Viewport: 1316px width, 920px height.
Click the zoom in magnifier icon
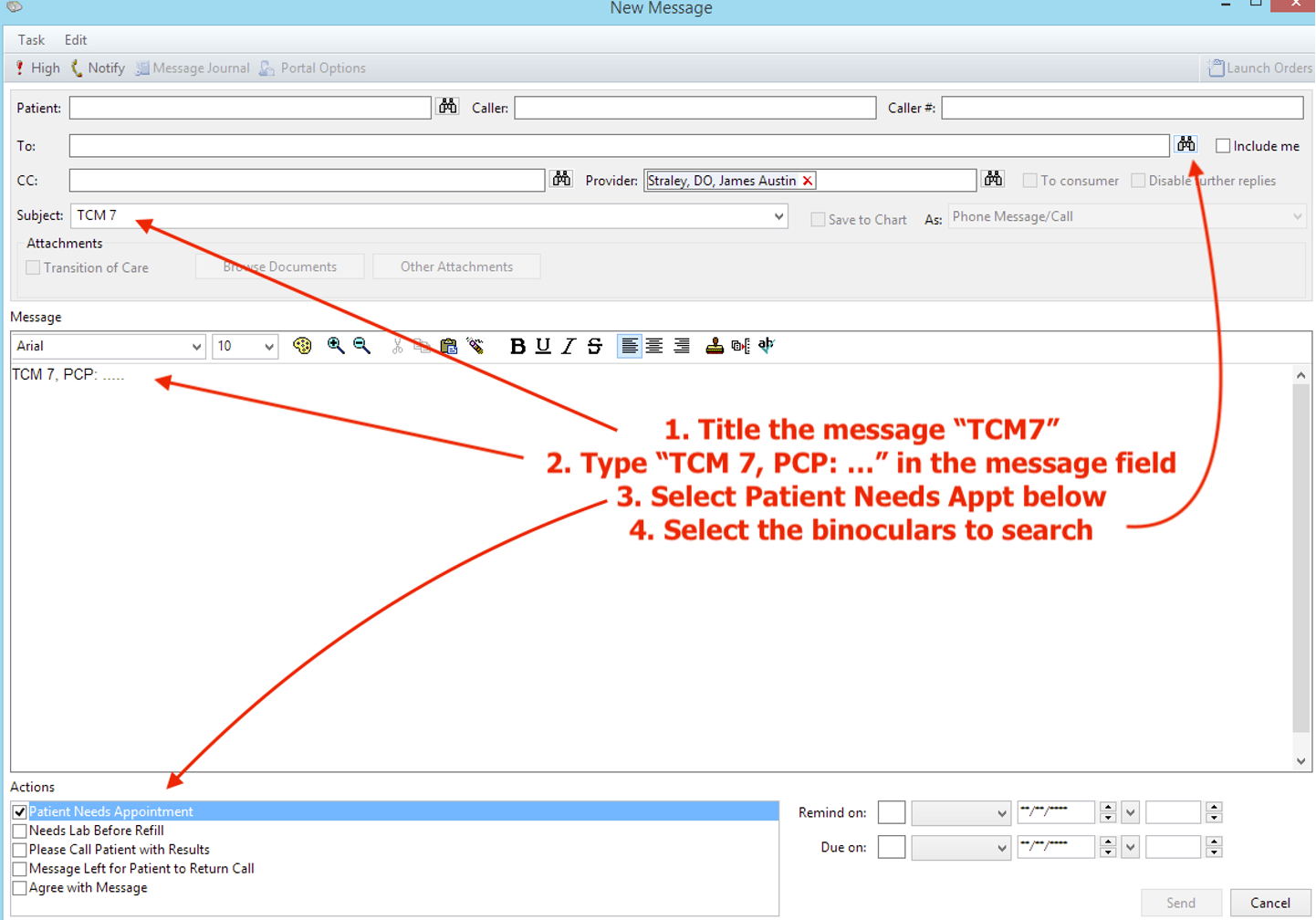[336, 346]
